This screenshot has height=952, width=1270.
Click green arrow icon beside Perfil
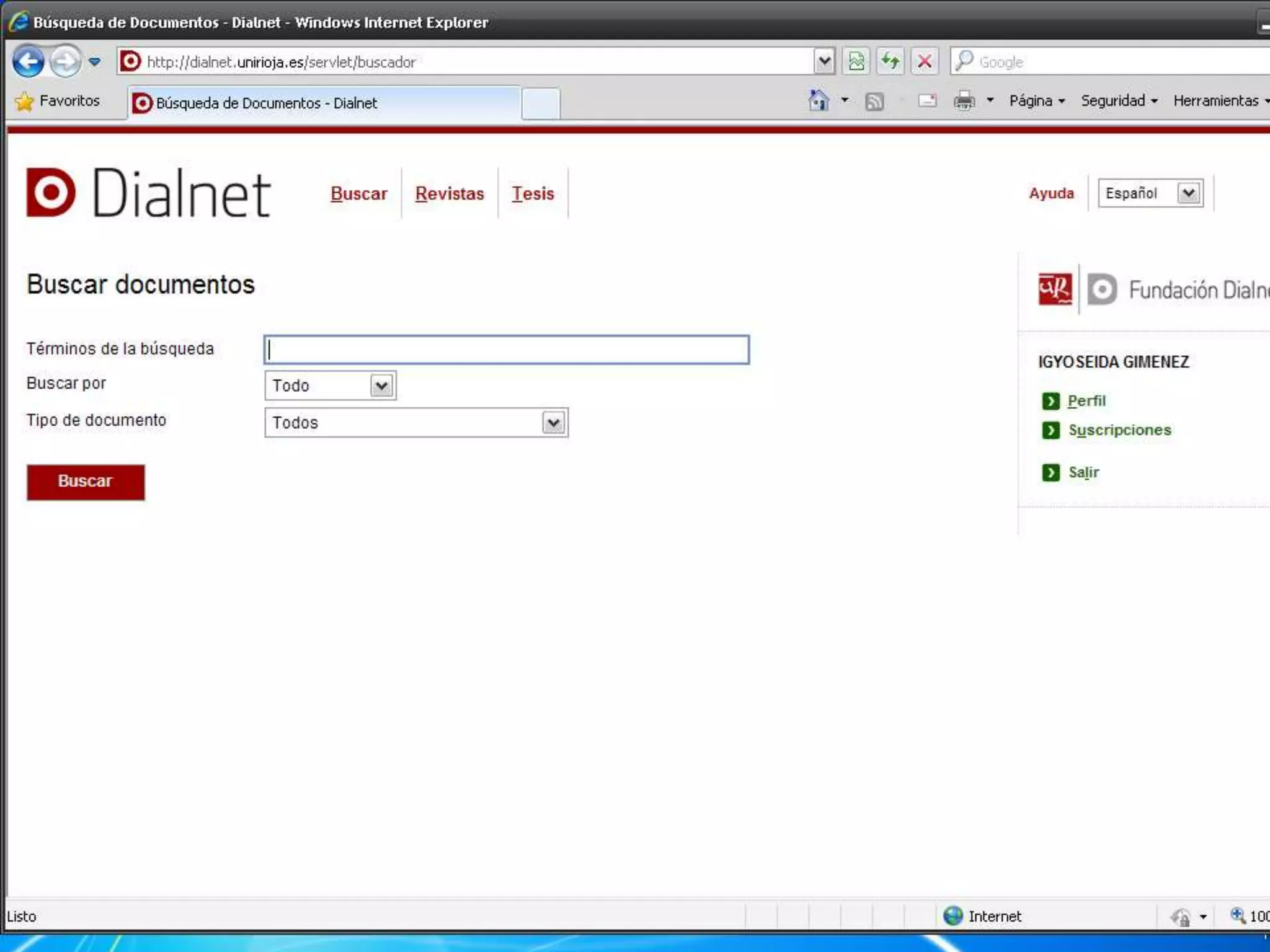(1050, 401)
